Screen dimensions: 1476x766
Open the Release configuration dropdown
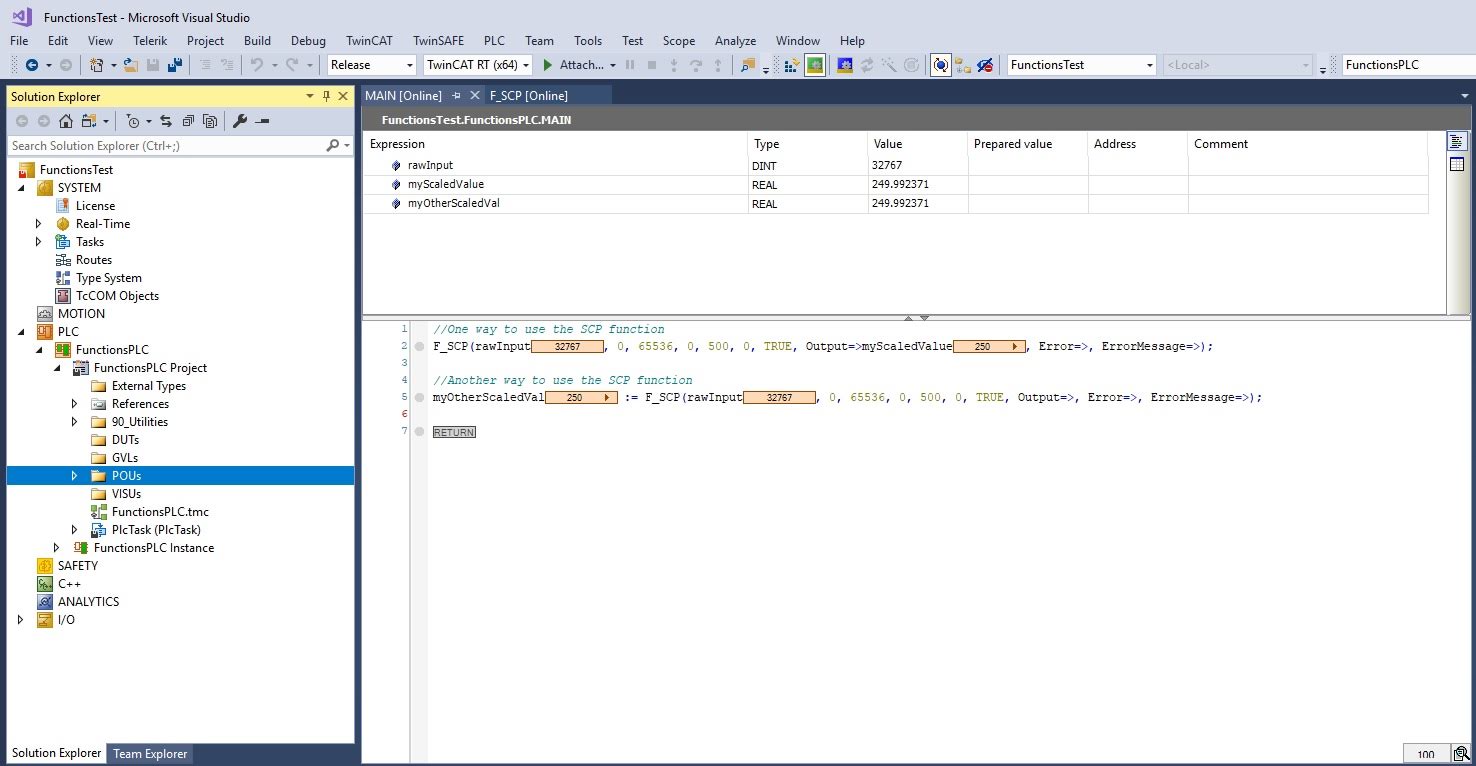[409, 65]
